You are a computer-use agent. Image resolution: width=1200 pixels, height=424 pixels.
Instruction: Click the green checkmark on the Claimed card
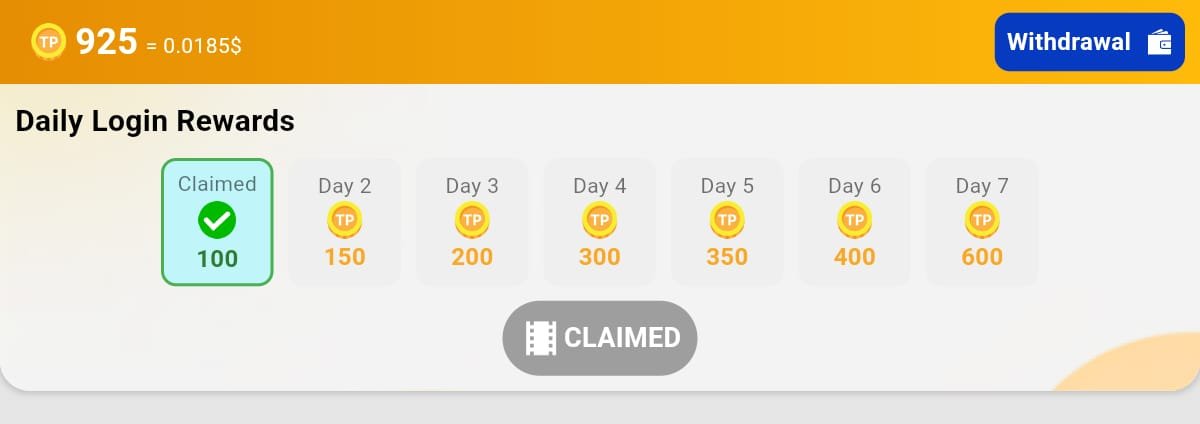tap(217, 220)
